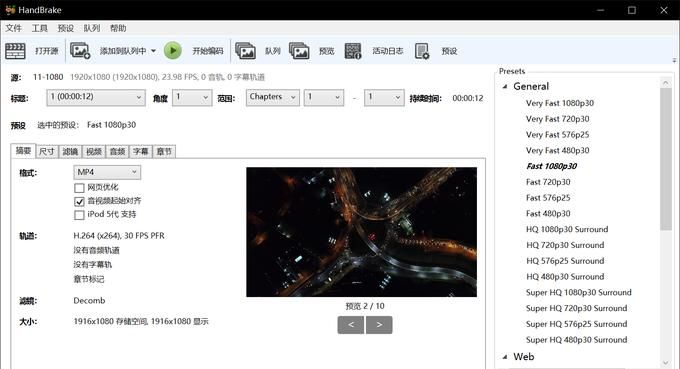The image size is (680, 369).
Task: Switch to the 摘要 tab
Action: 23,151
